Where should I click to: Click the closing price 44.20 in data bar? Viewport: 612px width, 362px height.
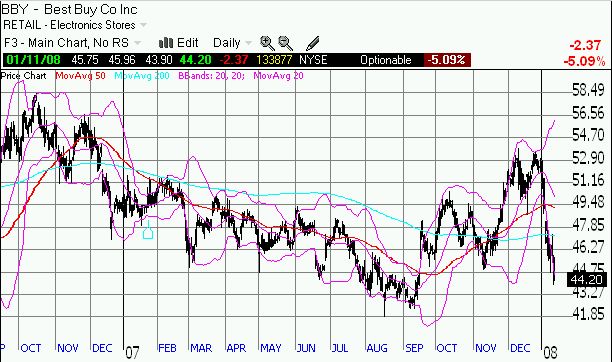point(195,60)
